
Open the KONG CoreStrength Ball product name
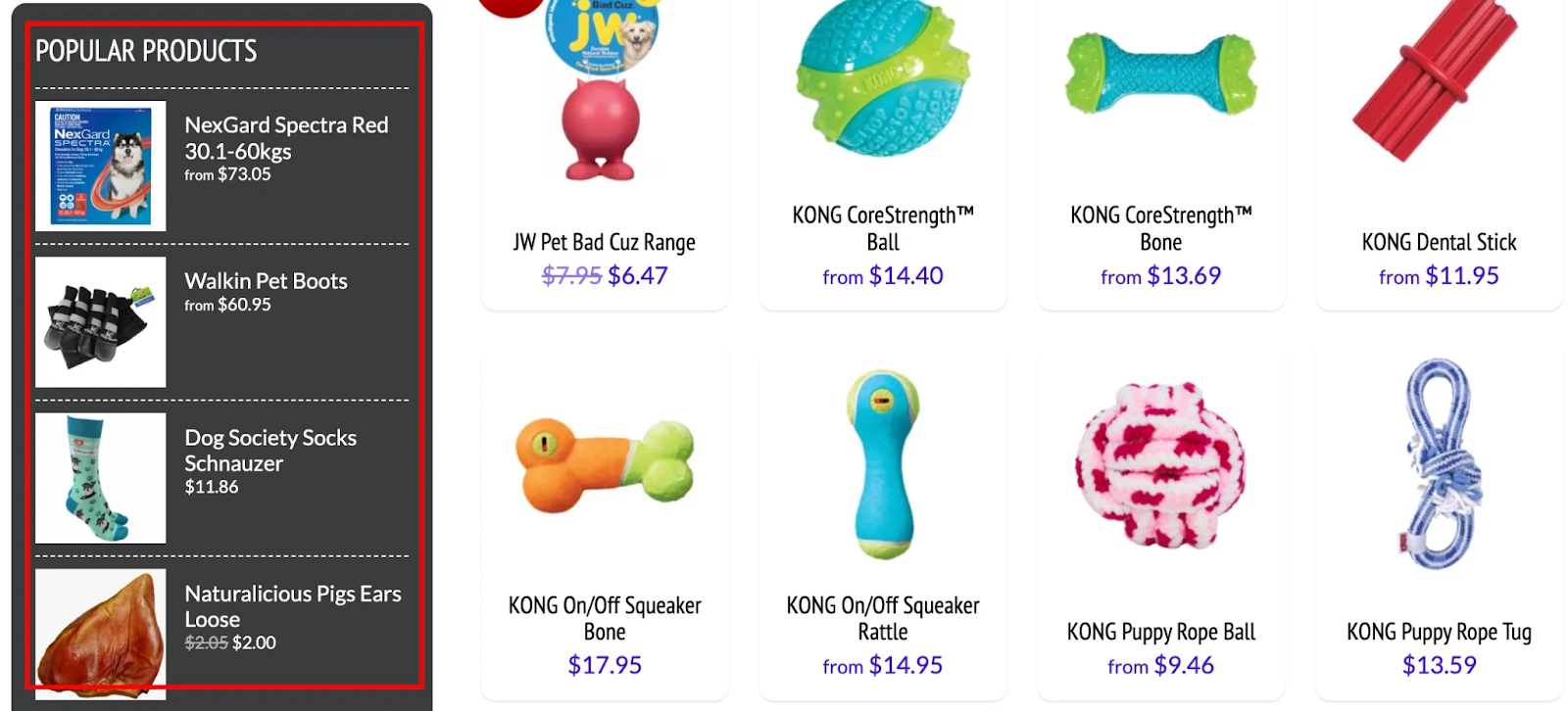point(883,228)
